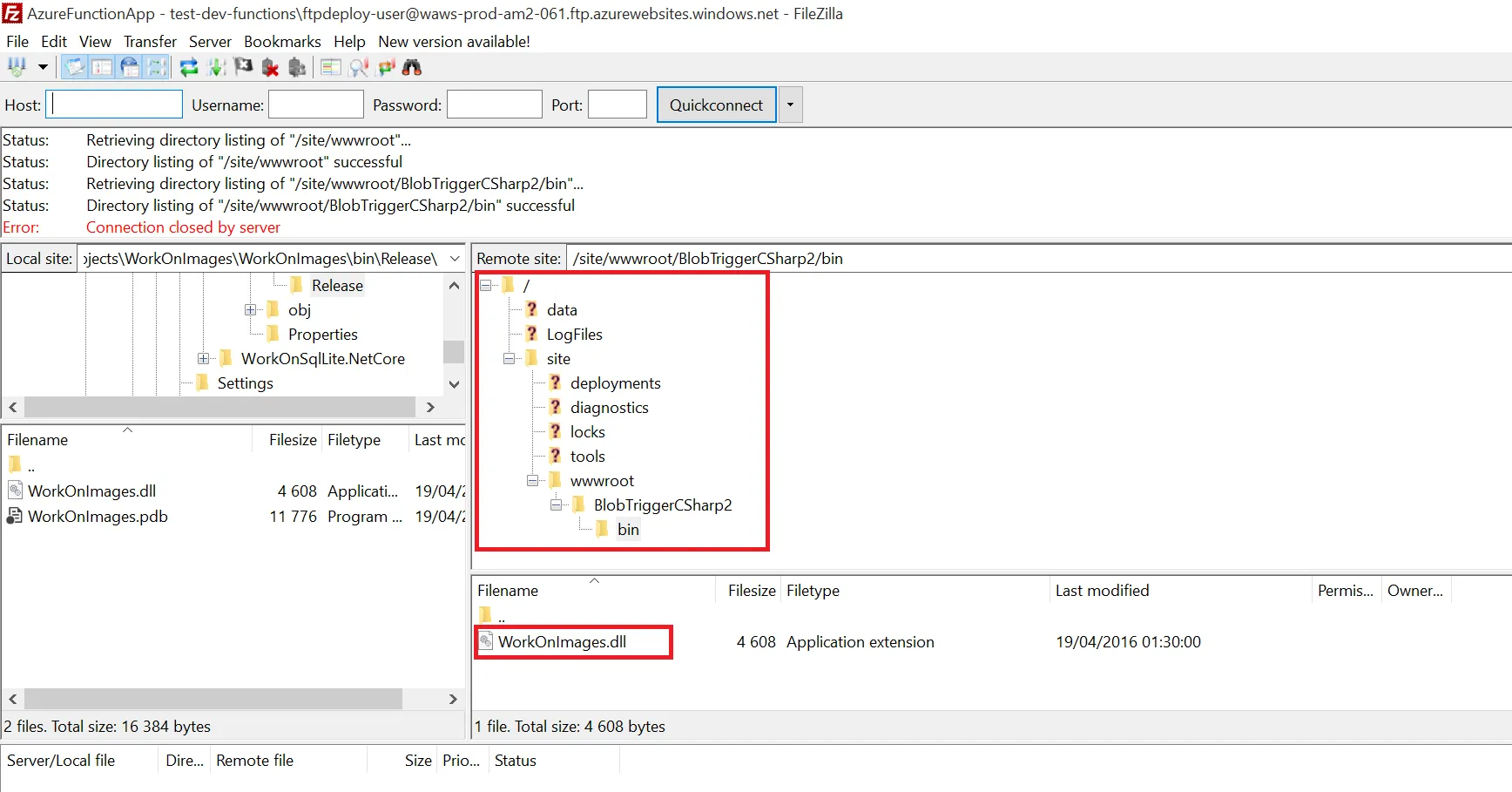Disconnect from the current server
The height and width of the screenshot is (792, 1512).
(270, 67)
